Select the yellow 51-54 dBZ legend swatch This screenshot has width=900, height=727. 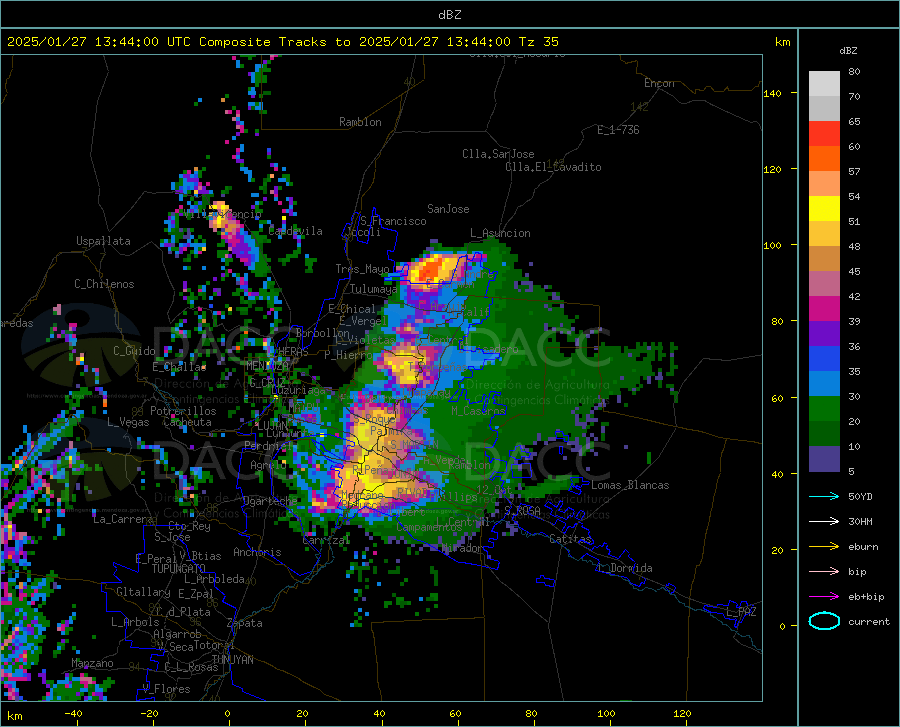point(824,209)
